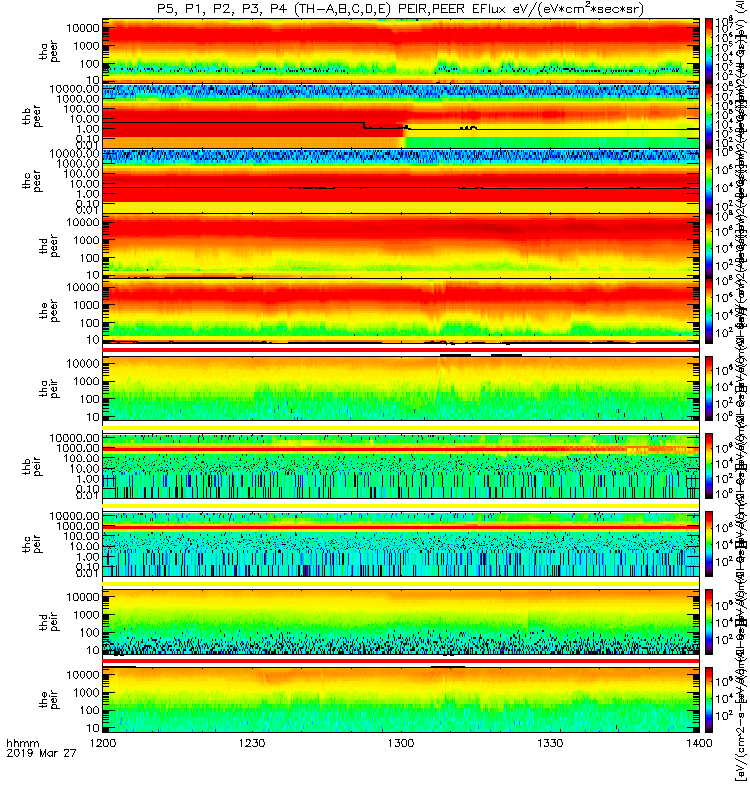Click inside the thb peir ion spectrogram
The image size is (750, 800).
point(401,466)
